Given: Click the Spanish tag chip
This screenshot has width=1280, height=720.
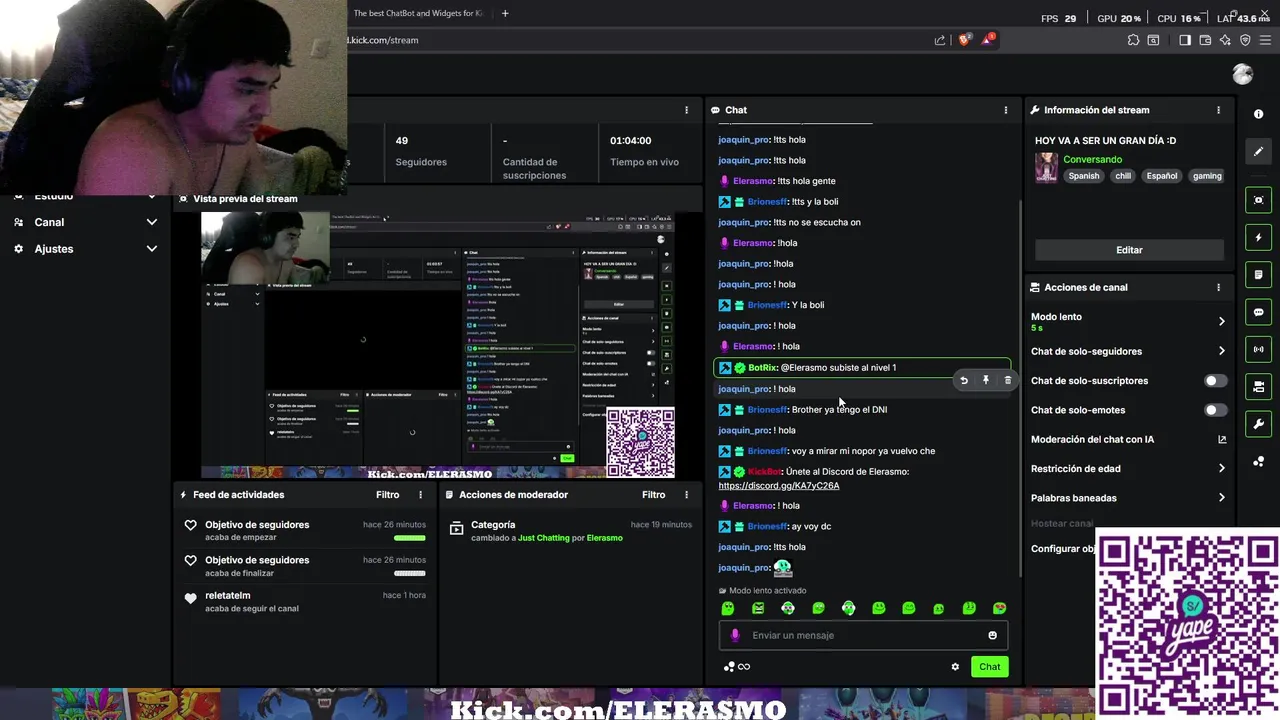Looking at the screenshot, I should coord(1083,176).
